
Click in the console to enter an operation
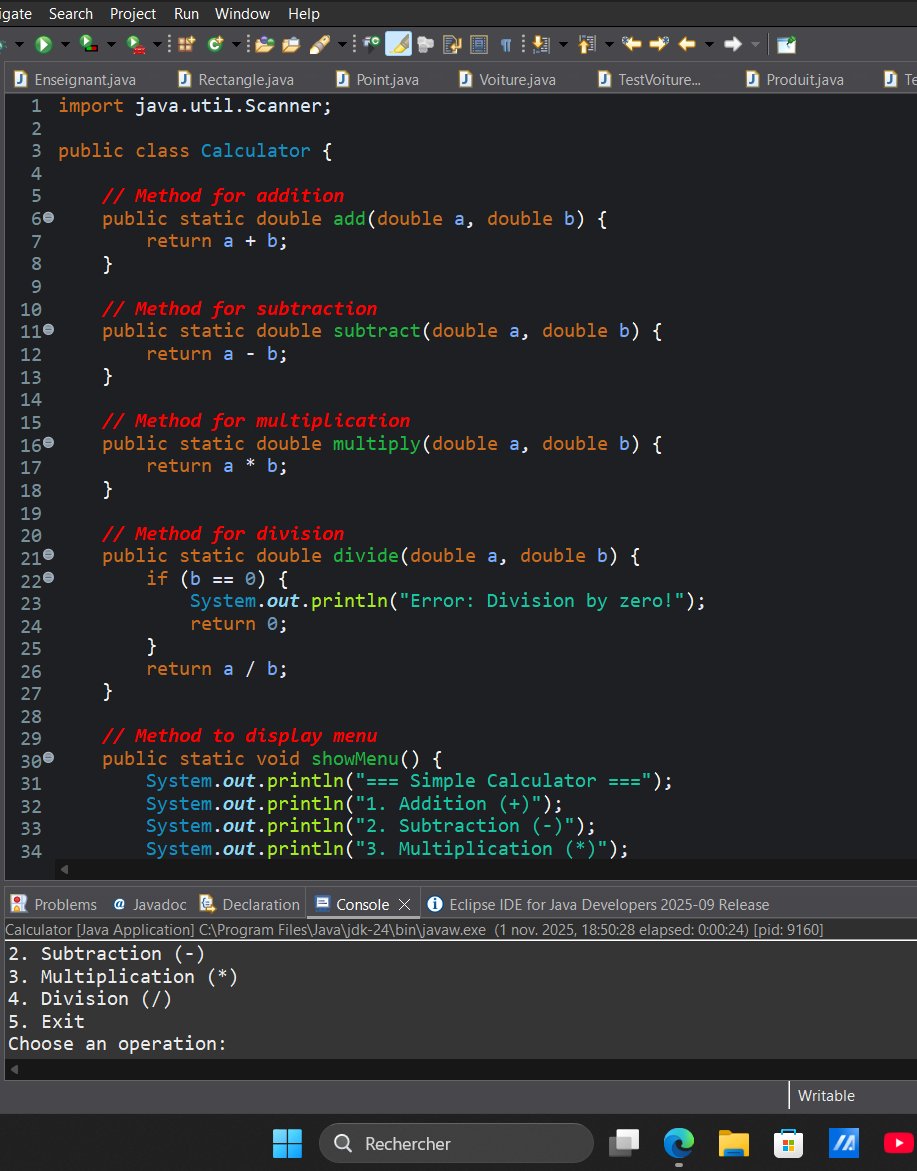click(x=300, y=1043)
